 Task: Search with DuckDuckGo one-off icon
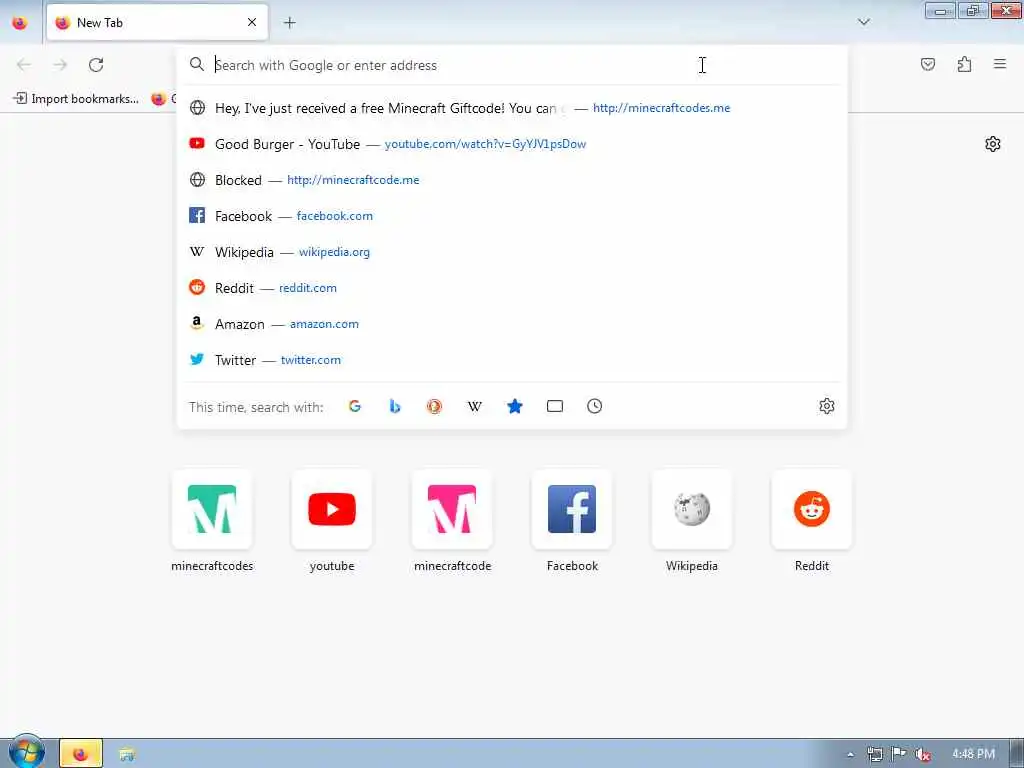434,406
